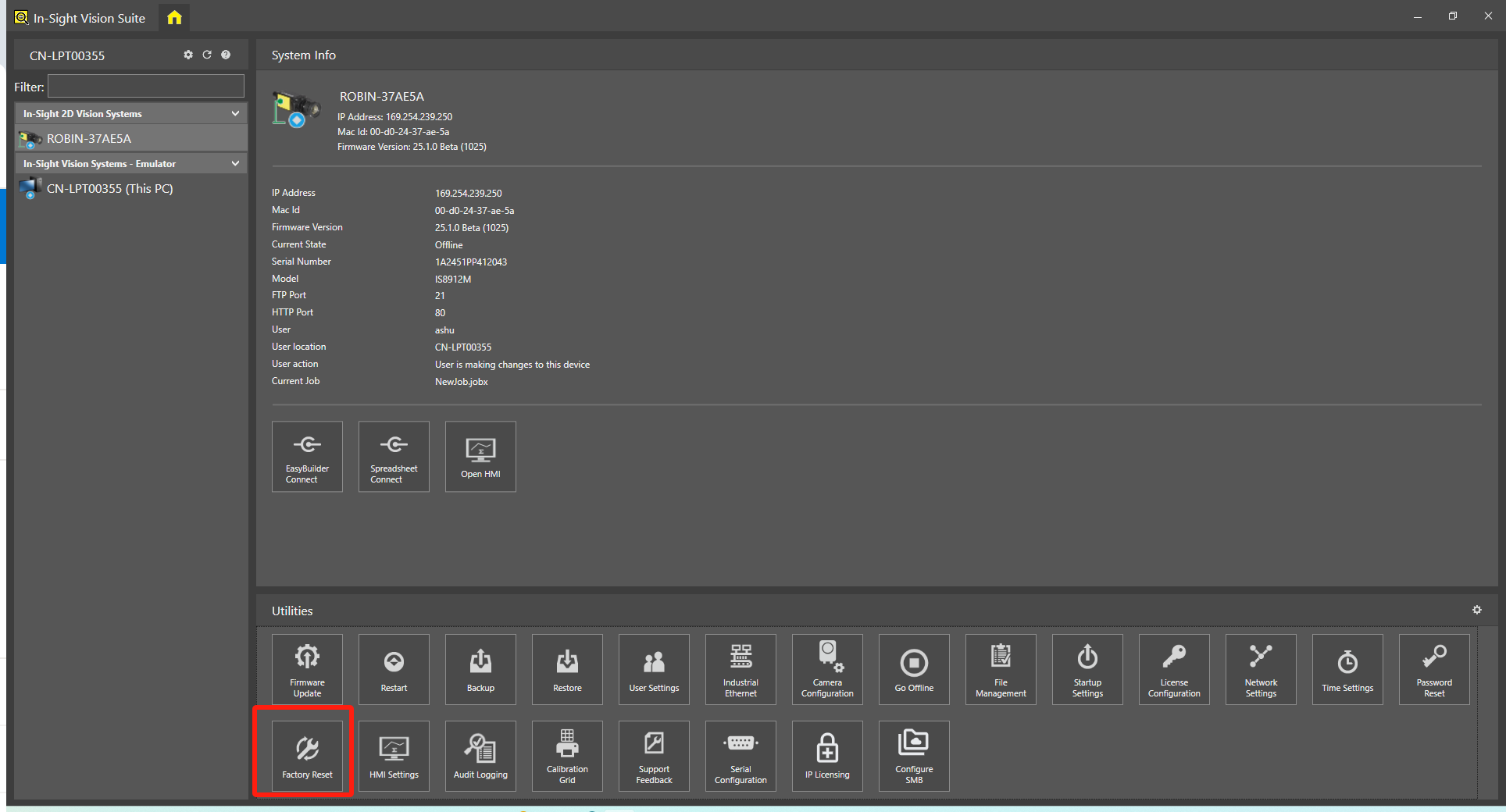Click the Password Reset icon
The width and height of the screenshot is (1506, 812).
click(x=1433, y=669)
